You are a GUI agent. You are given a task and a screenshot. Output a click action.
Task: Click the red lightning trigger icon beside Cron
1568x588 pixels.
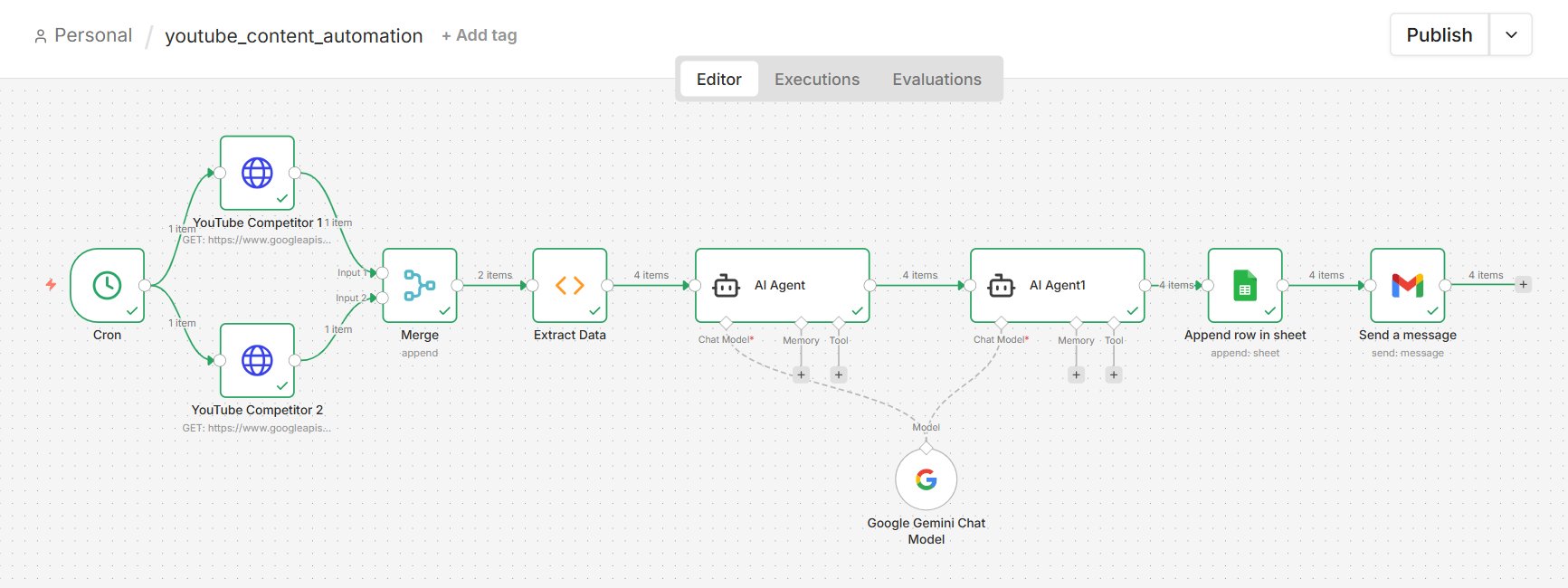coord(51,285)
